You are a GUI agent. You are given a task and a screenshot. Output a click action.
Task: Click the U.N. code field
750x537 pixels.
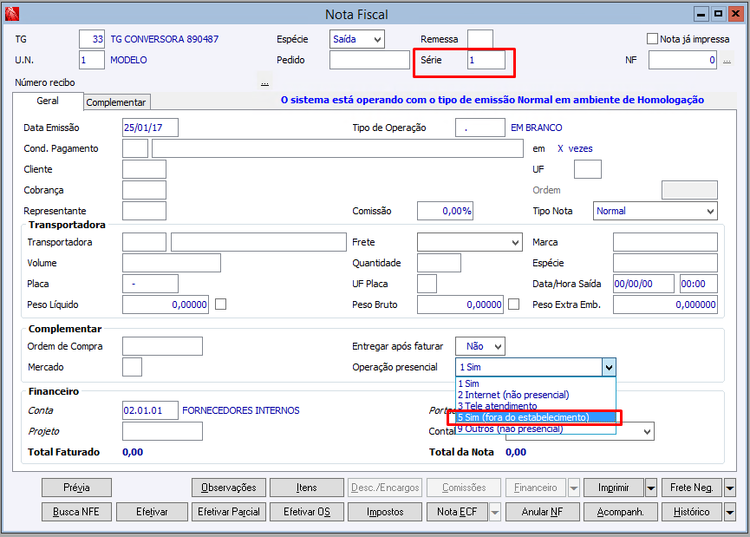point(92,60)
